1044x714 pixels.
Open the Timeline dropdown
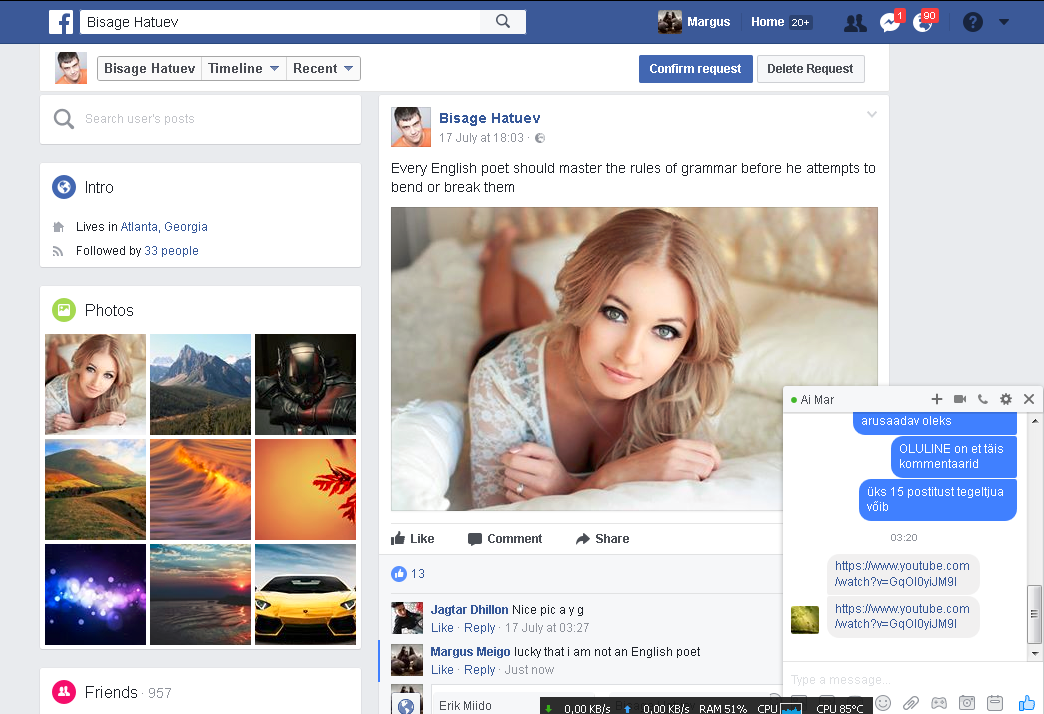click(x=244, y=69)
